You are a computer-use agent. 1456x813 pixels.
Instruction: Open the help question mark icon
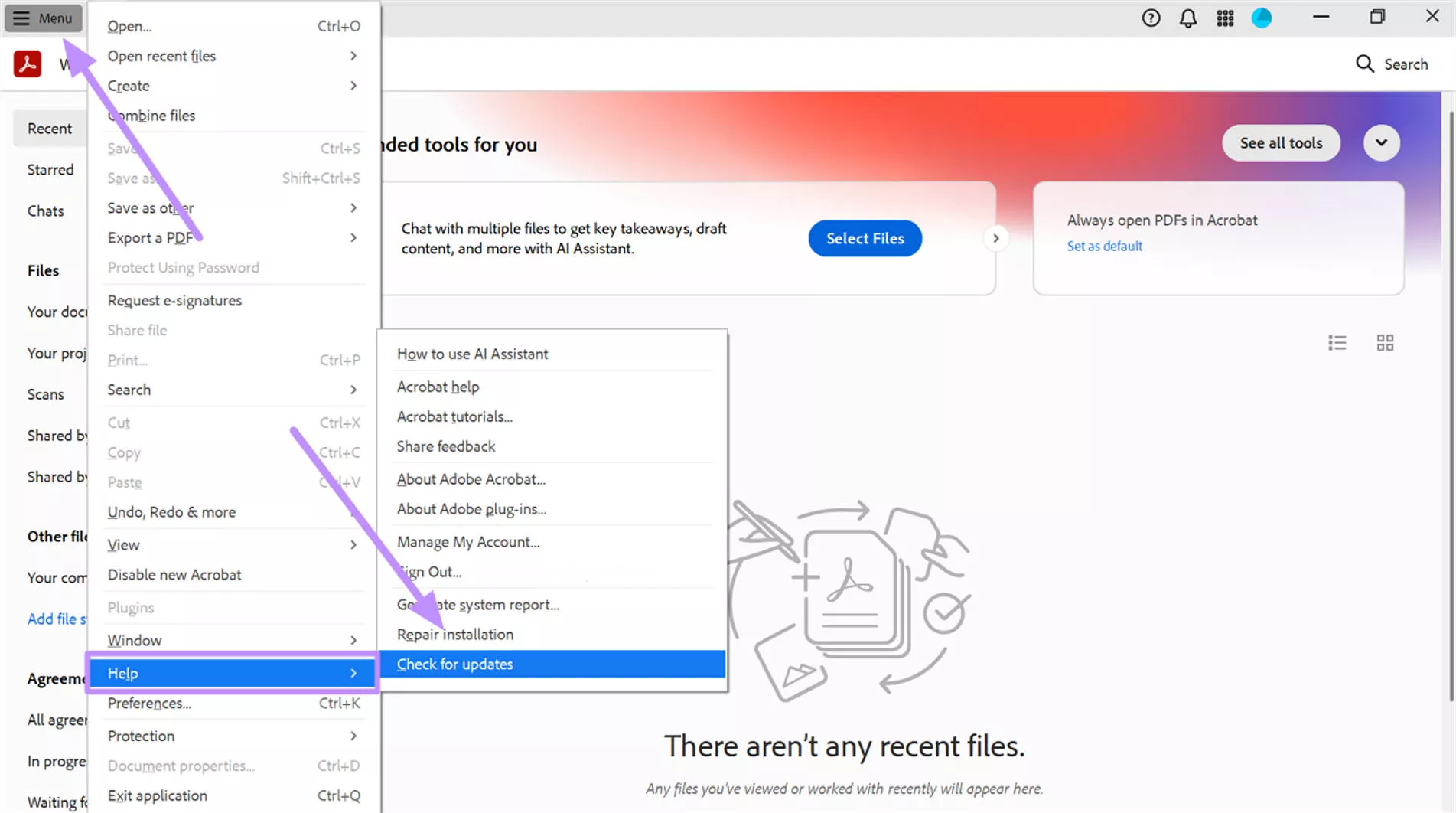[x=1151, y=18]
